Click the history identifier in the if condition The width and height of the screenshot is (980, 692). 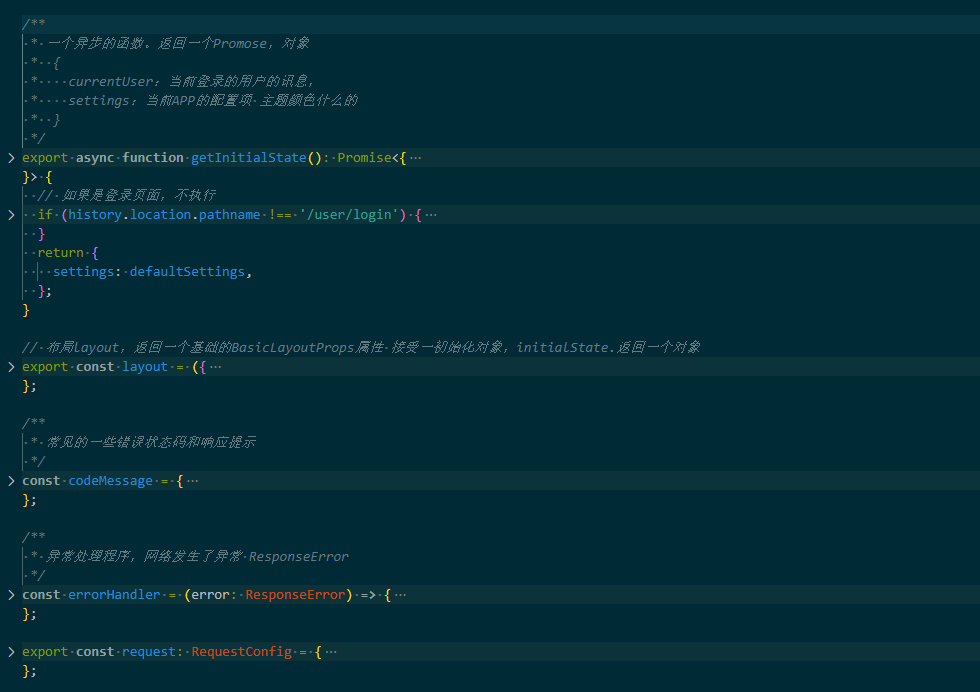click(x=95, y=214)
